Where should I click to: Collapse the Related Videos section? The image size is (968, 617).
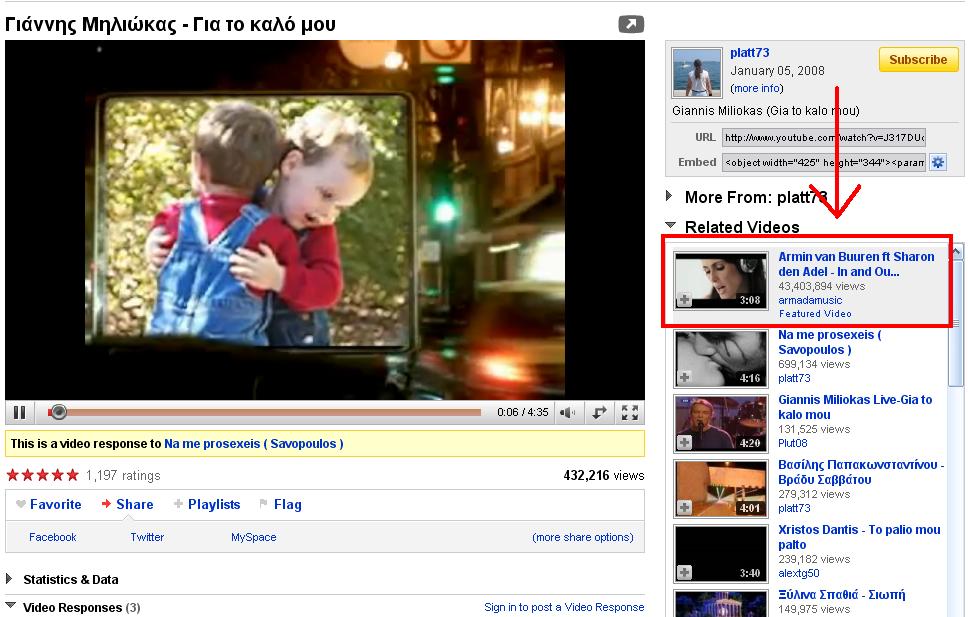click(x=670, y=225)
